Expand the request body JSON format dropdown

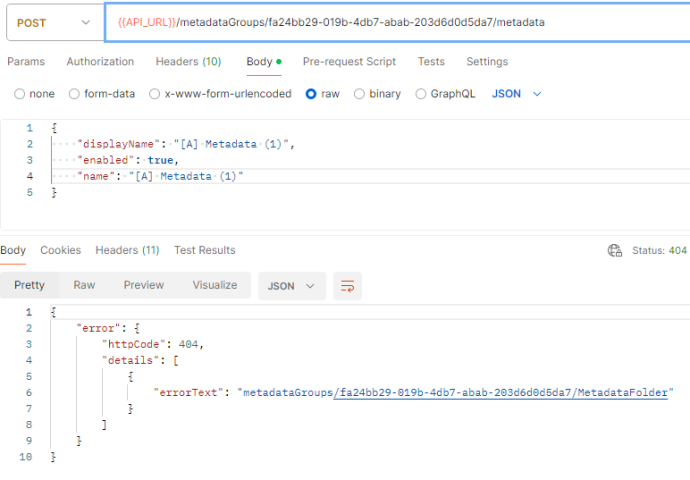(517, 94)
